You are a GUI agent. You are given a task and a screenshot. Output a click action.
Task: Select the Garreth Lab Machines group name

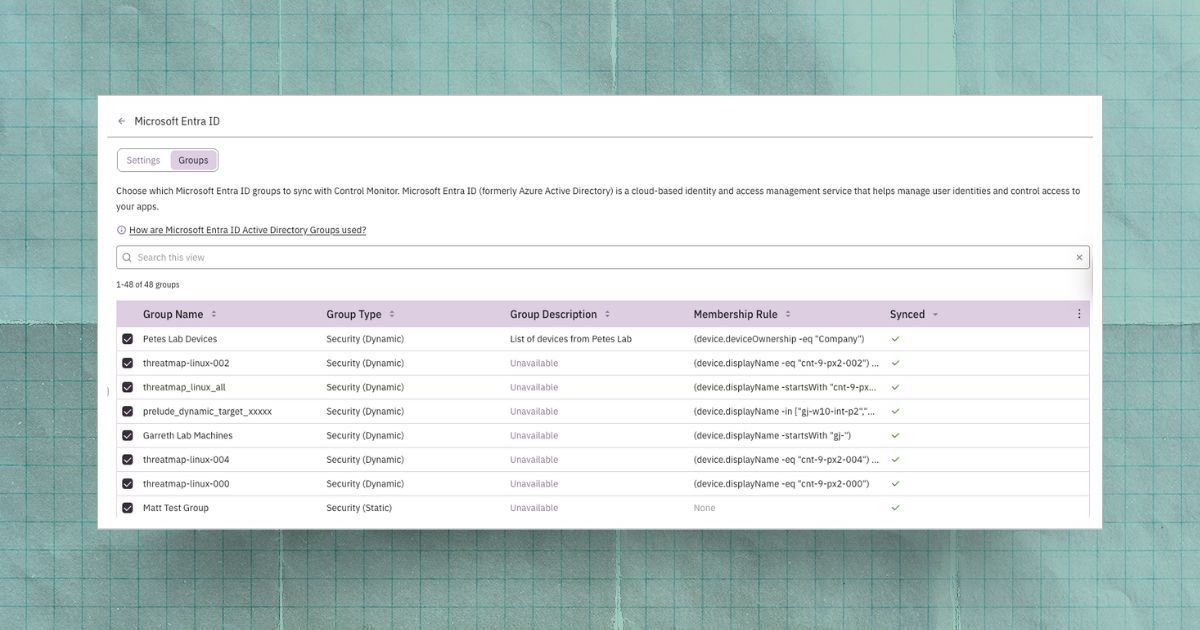click(188, 435)
